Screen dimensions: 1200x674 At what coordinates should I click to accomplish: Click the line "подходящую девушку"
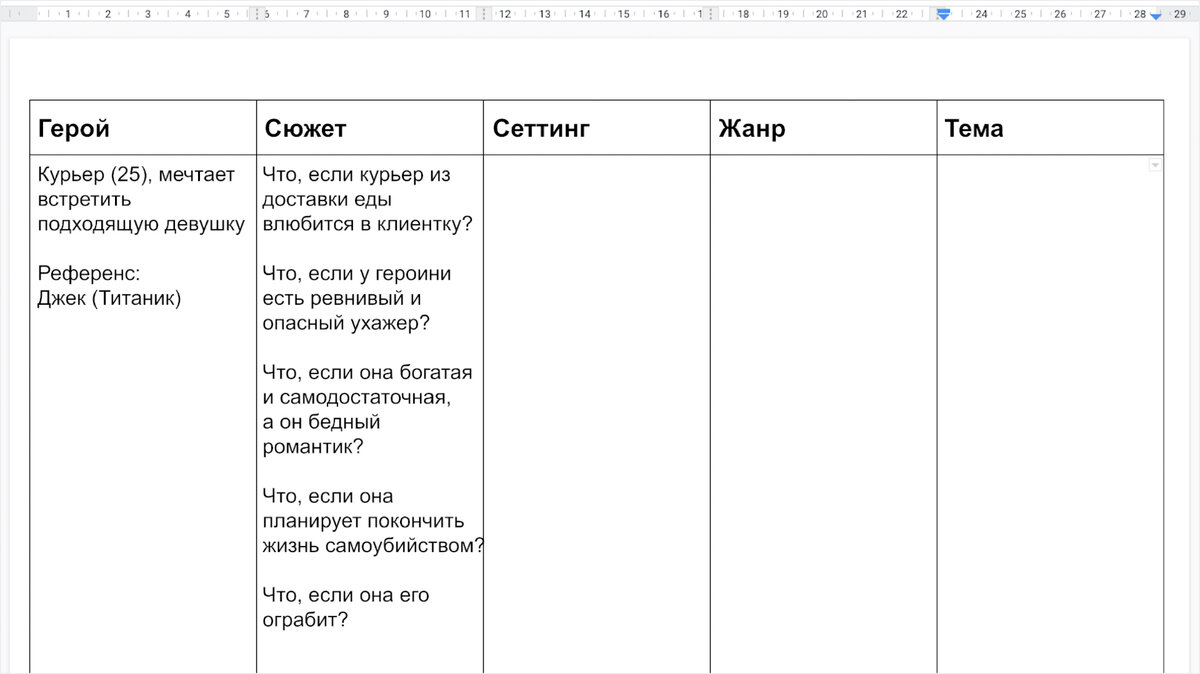[141, 224]
